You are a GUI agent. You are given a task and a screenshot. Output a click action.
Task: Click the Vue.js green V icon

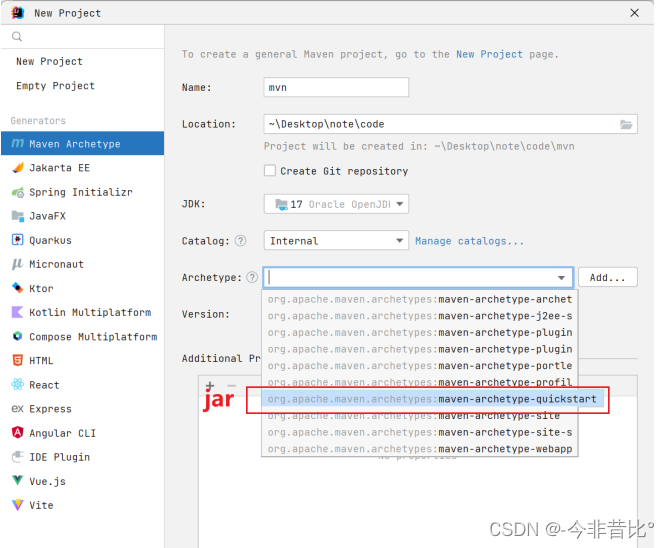pos(17,481)
